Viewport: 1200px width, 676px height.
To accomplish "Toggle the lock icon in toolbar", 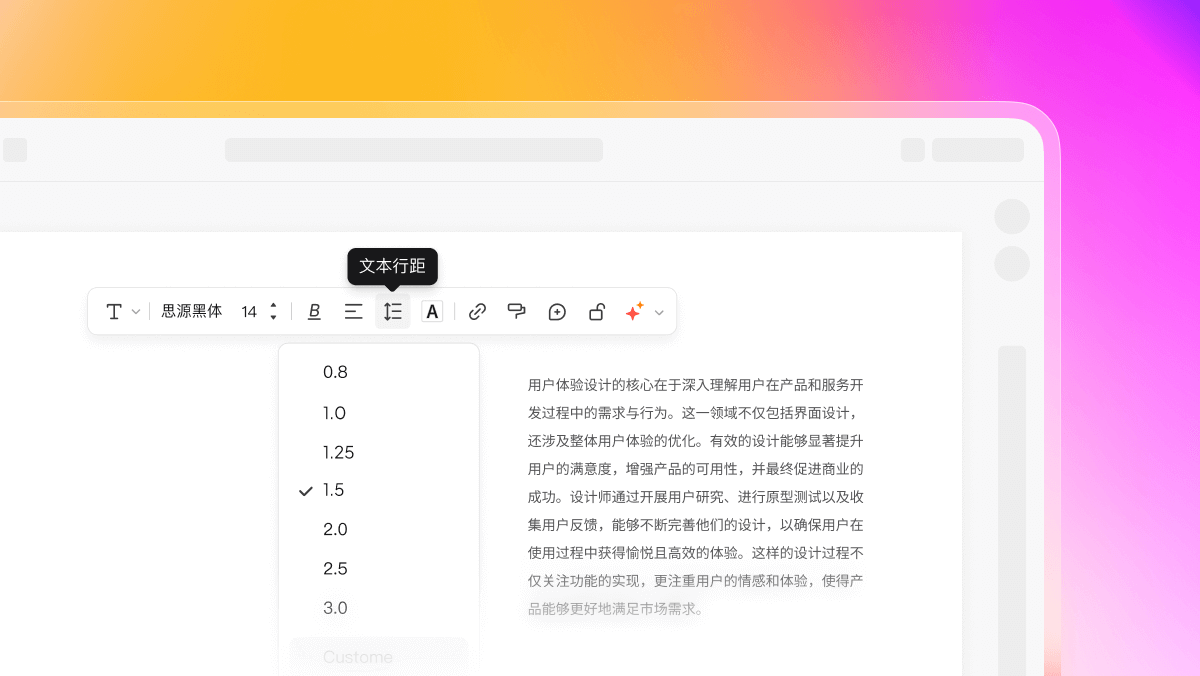I will click(596, 312).
